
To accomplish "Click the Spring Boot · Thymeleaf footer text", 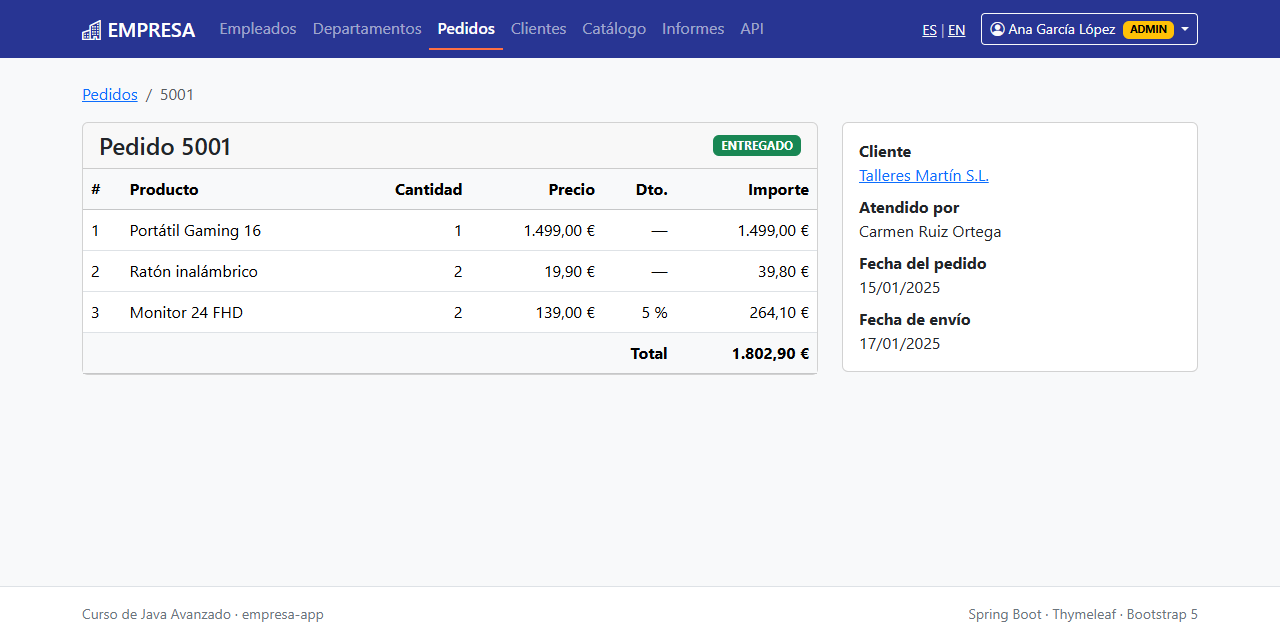I will click(1042, 615).
